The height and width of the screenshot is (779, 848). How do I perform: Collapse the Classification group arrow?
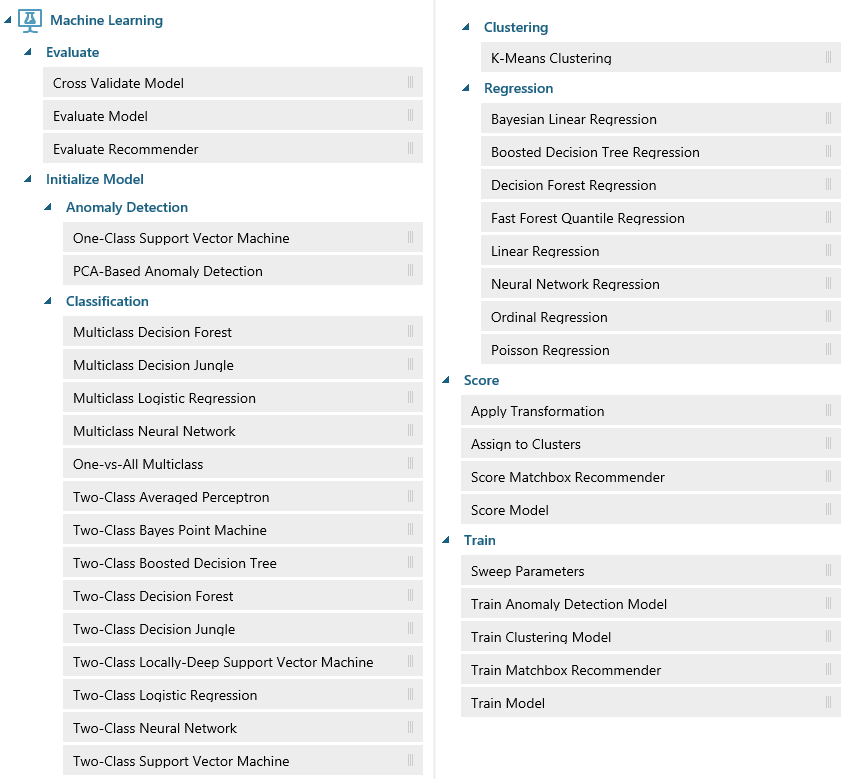point(48,302)
